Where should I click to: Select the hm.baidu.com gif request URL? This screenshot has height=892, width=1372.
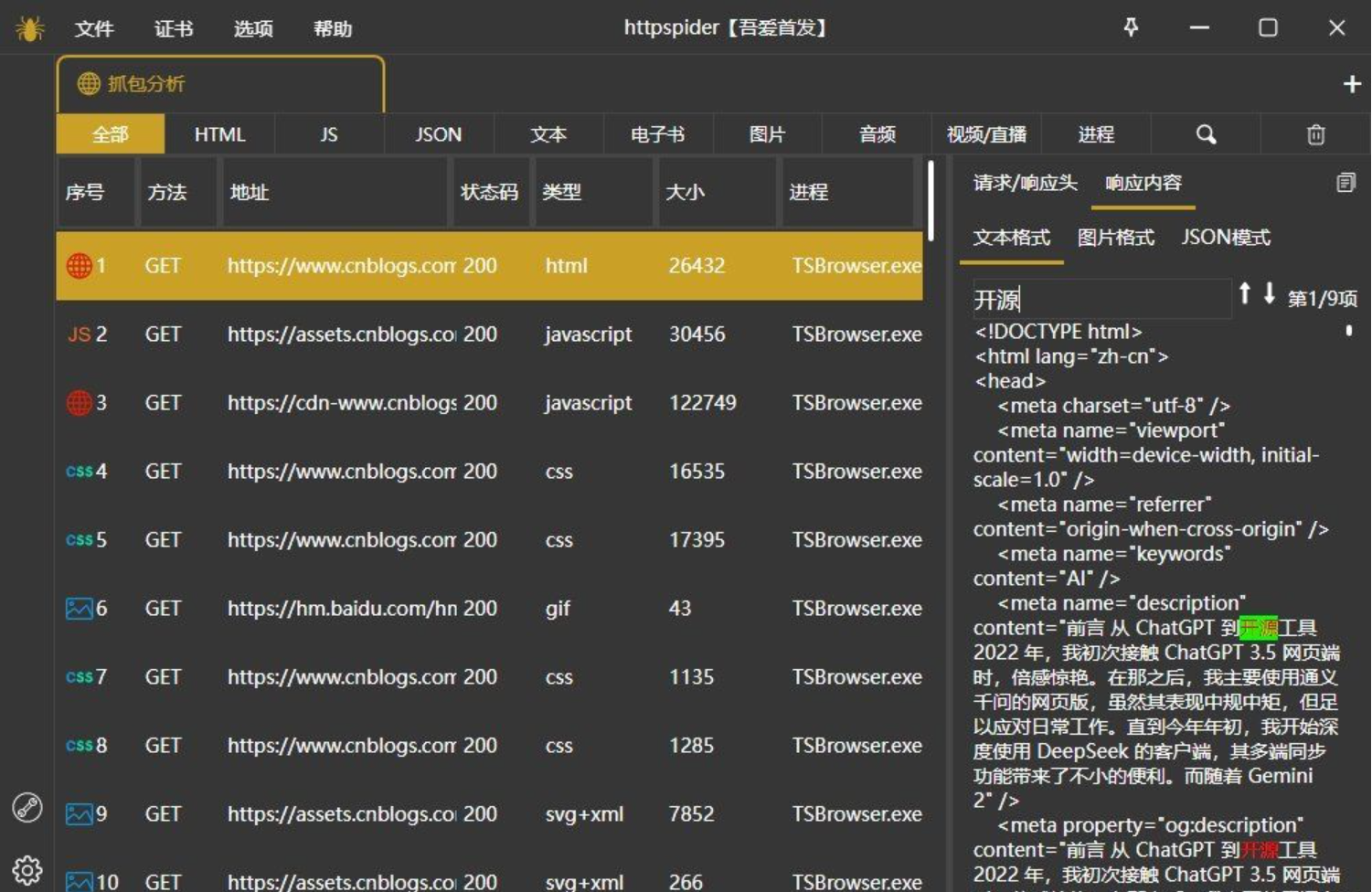coord(343,609)
